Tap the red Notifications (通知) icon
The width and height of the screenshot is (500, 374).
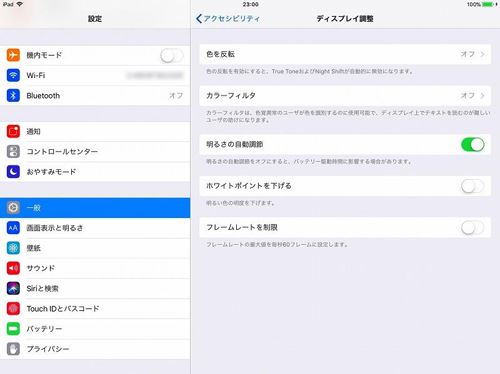(x=13, y=131)
